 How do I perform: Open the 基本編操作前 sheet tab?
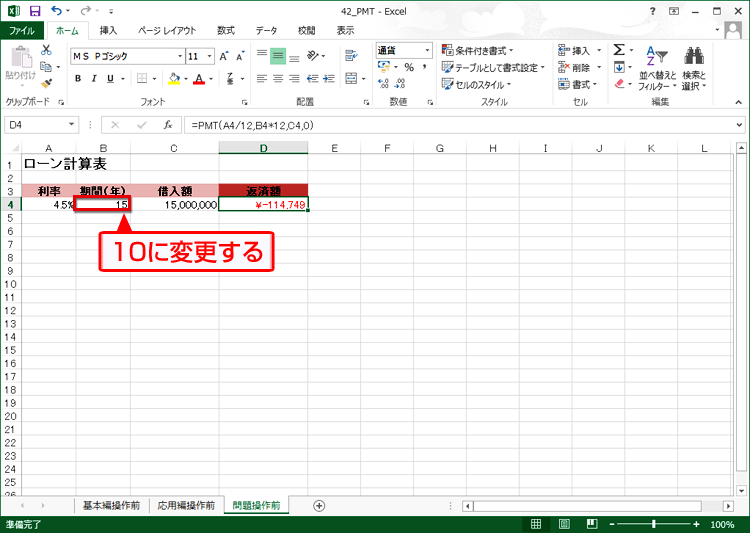(111, 505)
